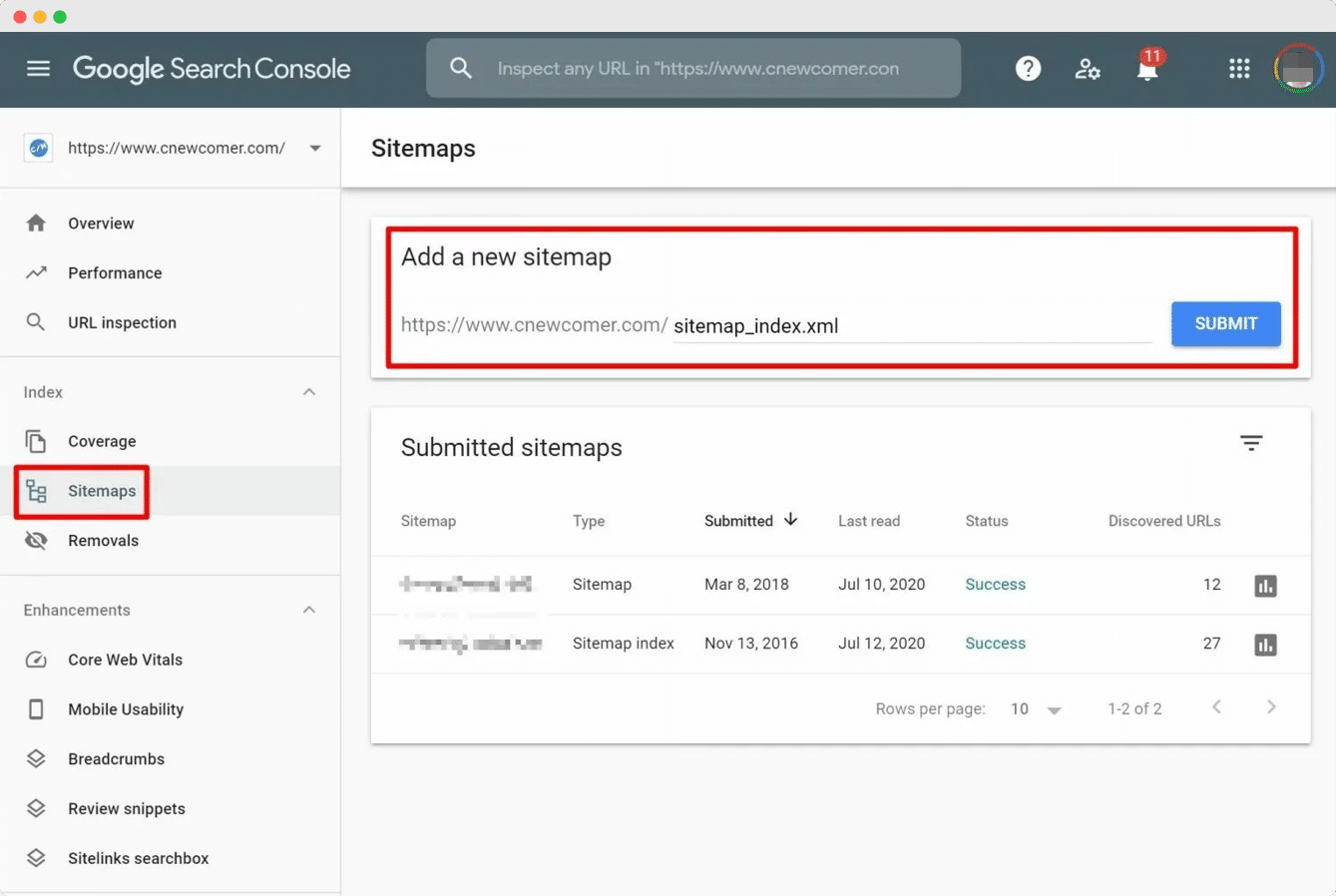The height and width of the screenshot is (896, 1336).
Task: Click the search magnifier icon in URL bar
Action: tap(461, 68)
